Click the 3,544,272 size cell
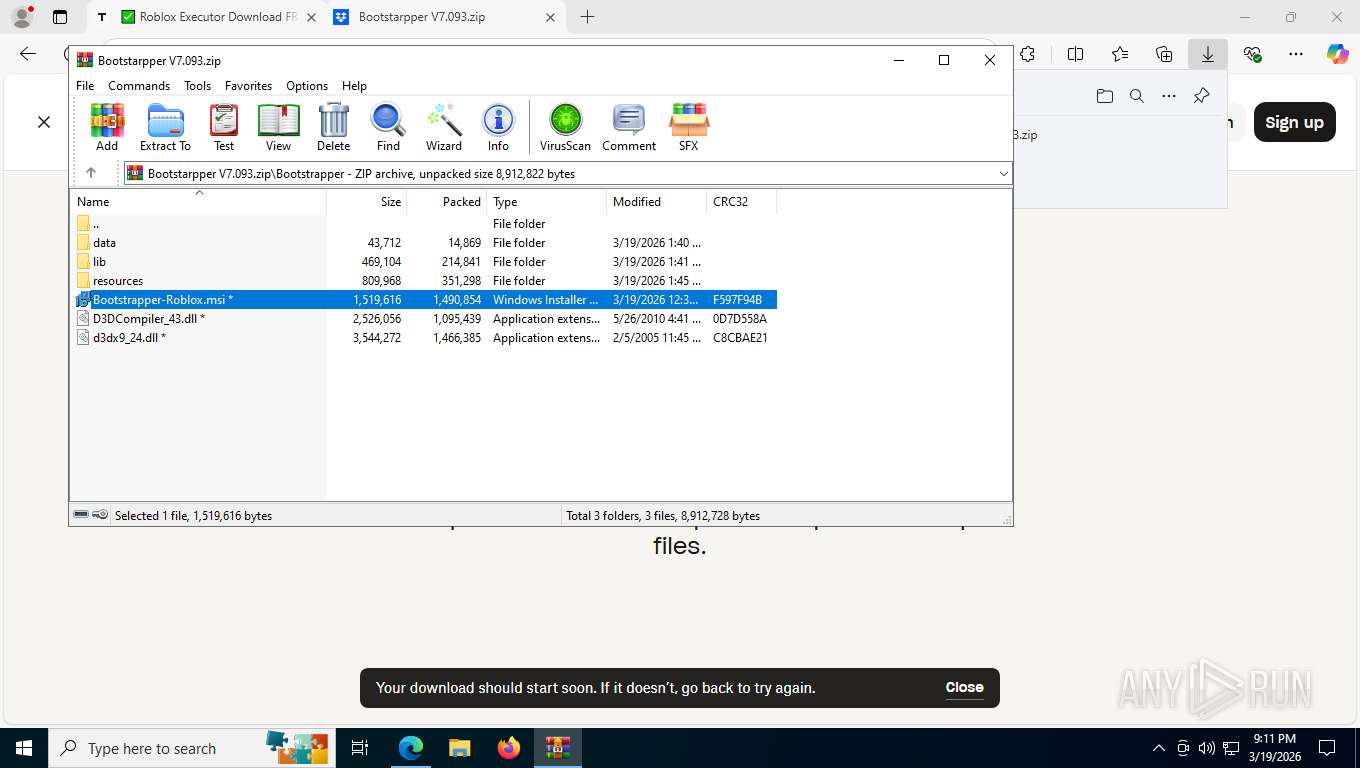The height and width of the screenshot is (768, 1360). point(376,338)
